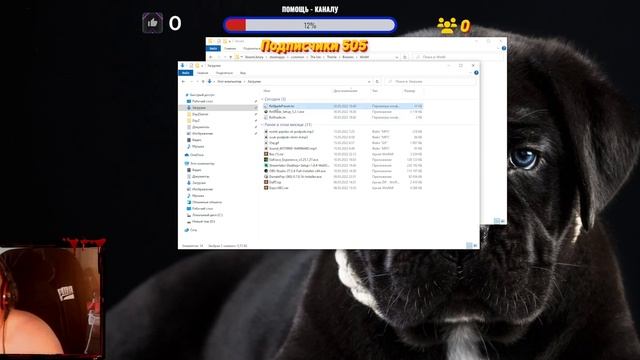
Task: Open Quick Access Toolbar dropdown in front title bar
Action: [x=202, y=66]
